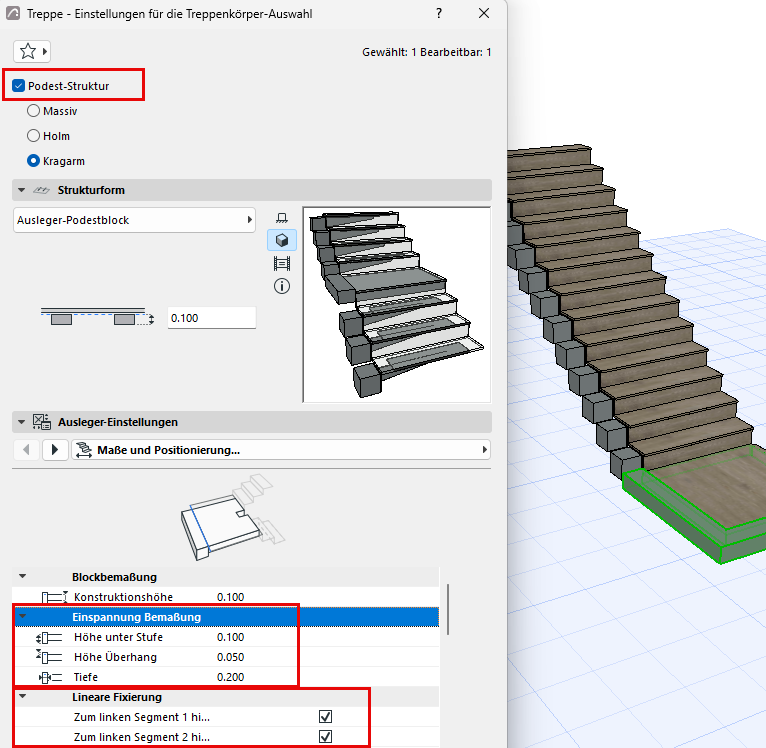Toggle Zum linken Segment 1 checkbox

[x=325, y=717]
